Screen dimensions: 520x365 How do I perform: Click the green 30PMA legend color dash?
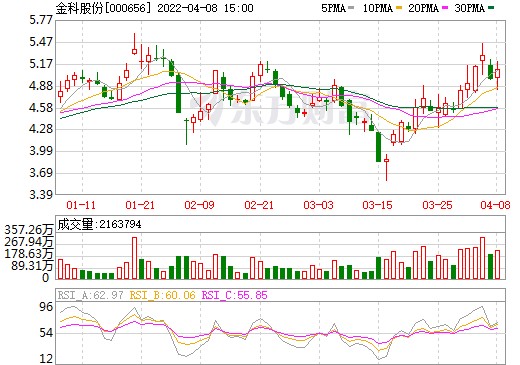pos(491,8)
